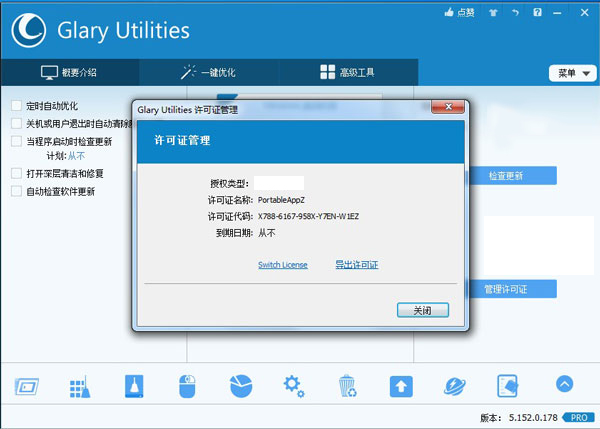Open the gears process manager icon
600x429 pixels.
point(294,387)
